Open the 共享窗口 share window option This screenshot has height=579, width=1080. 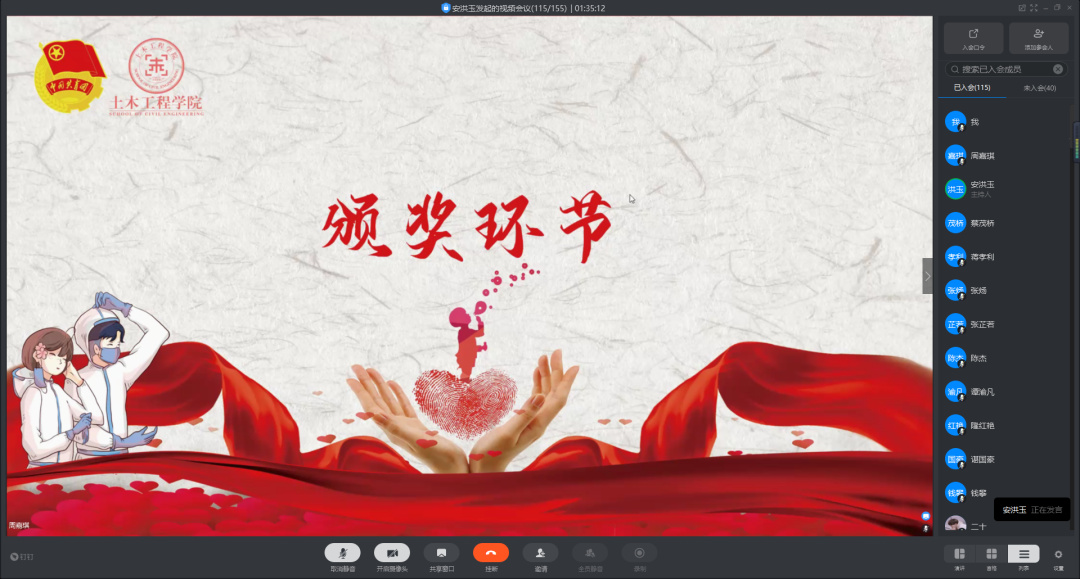[442, 553]
